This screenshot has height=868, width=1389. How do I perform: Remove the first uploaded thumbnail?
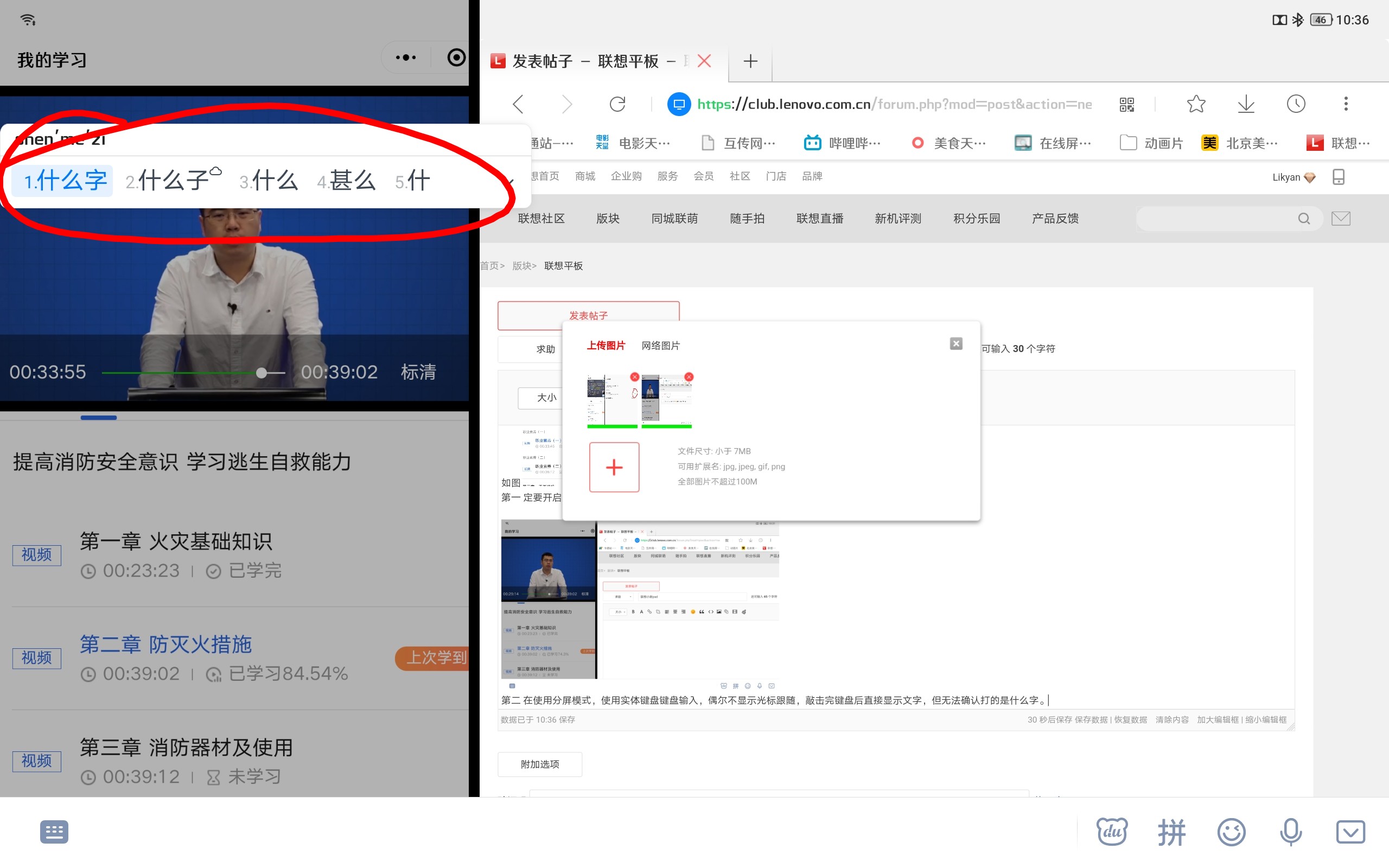pos(634,376)
